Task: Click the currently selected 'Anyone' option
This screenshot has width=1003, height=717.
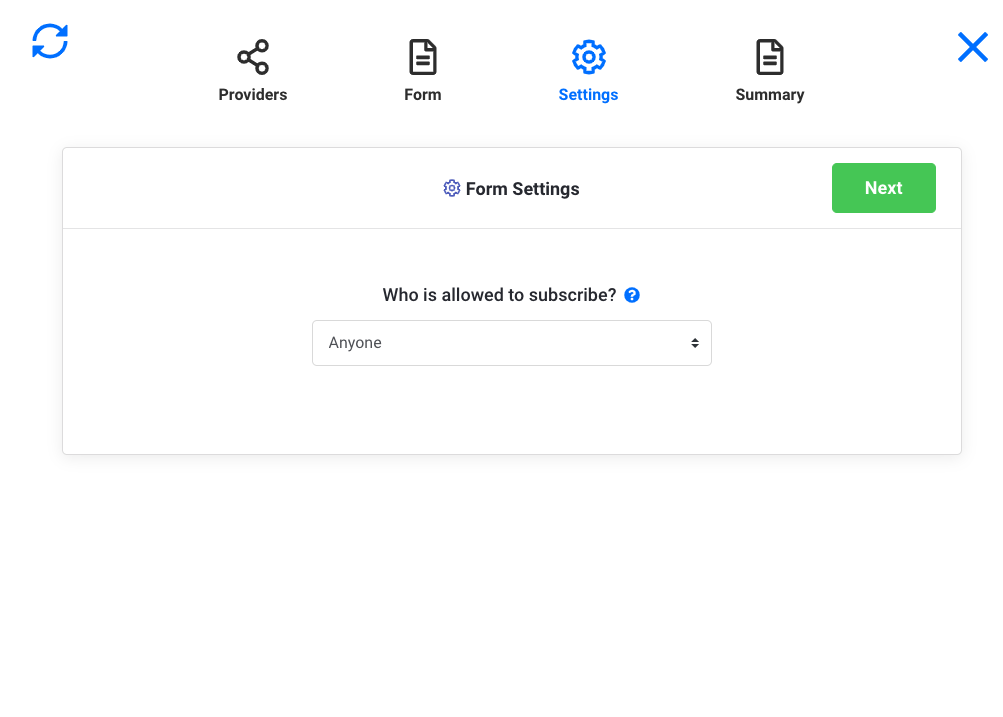Action: [x=356, y=342]
